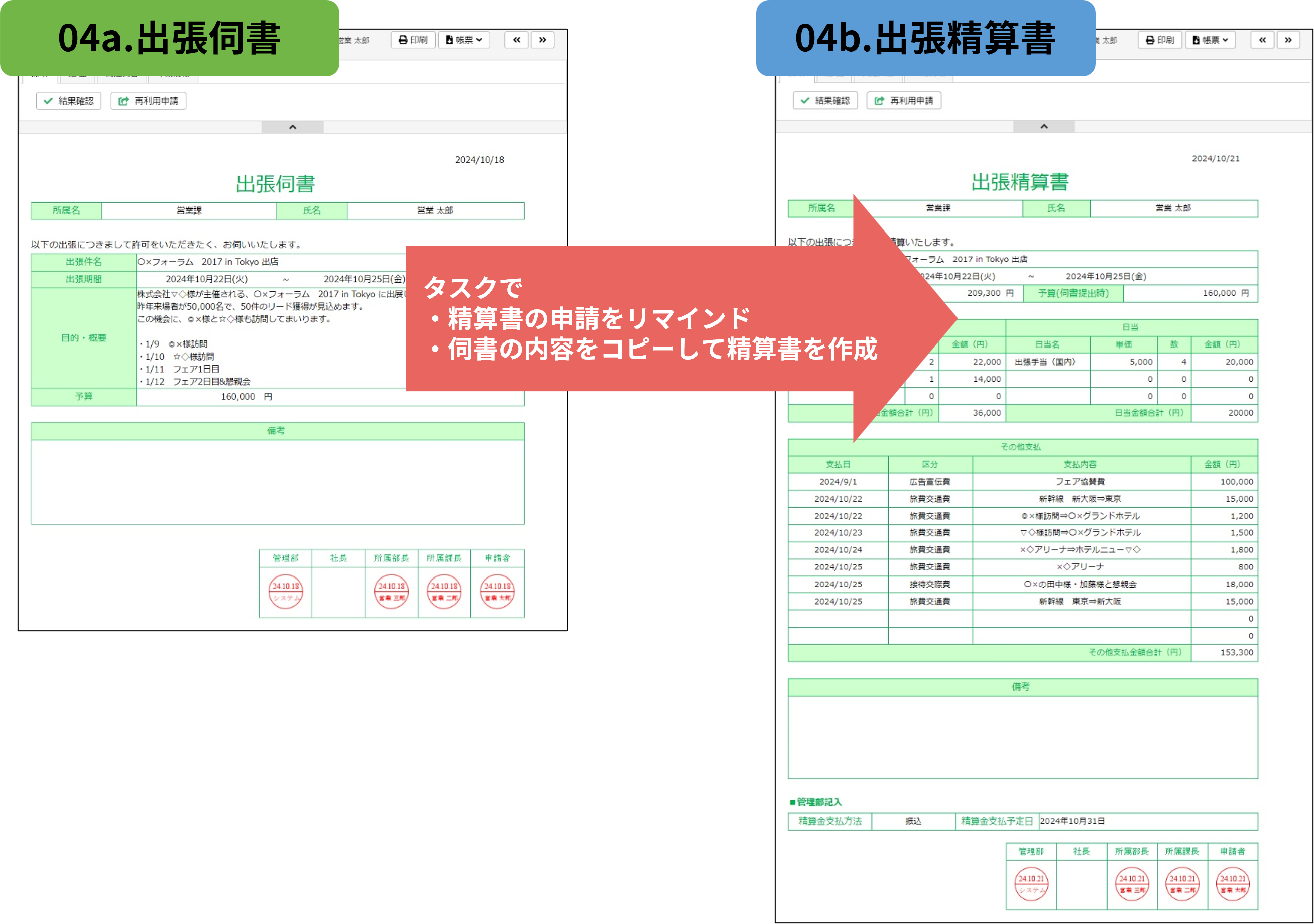1314x924 pixels.
Task: Click 振込 payment method value
Action: [x=913, y=821]
